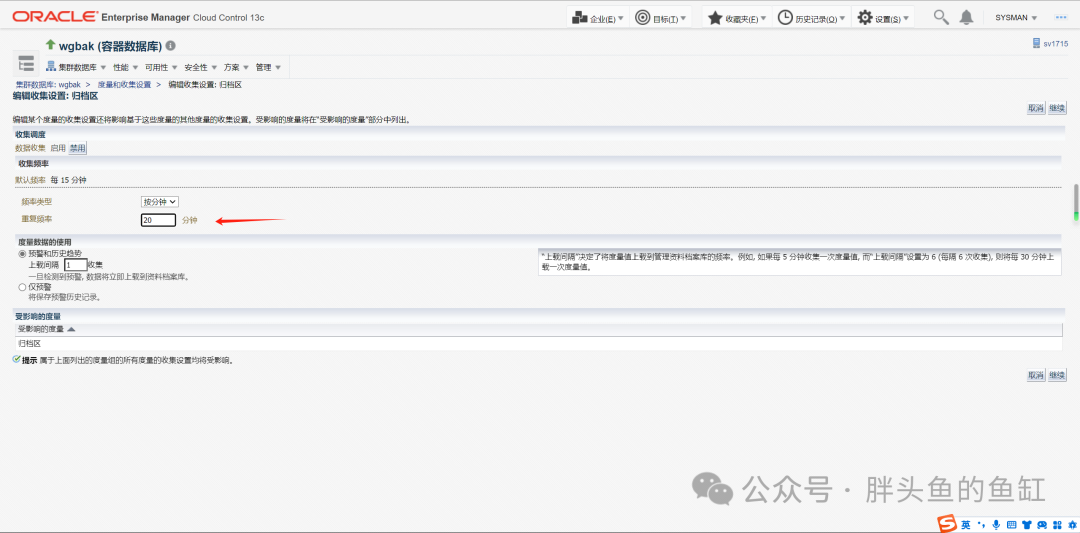Expand the 目标(T) menu arrow

[684, 19]
